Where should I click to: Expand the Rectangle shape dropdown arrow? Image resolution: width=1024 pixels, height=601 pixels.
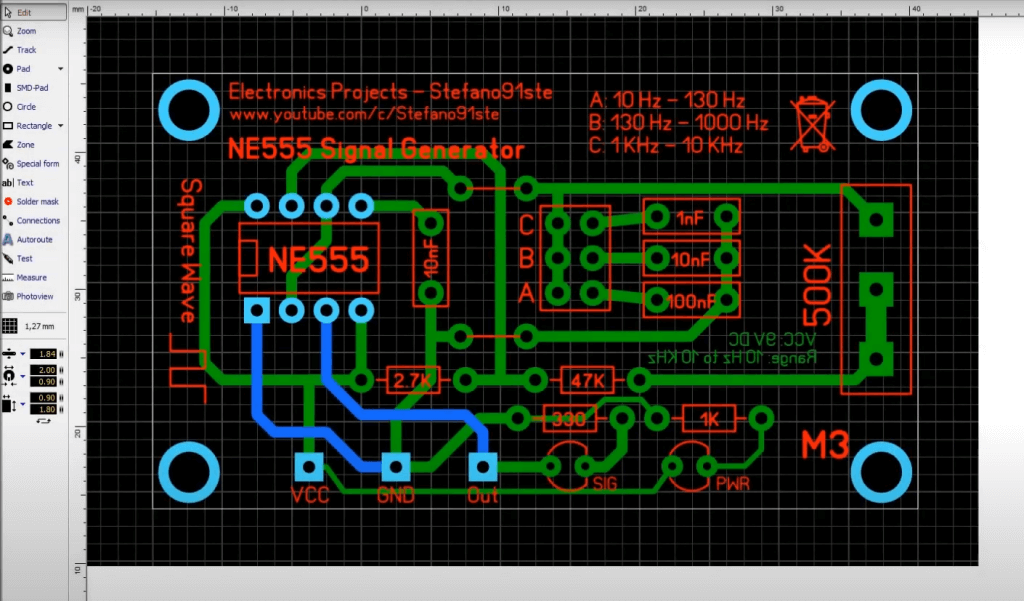click(61, 126)
